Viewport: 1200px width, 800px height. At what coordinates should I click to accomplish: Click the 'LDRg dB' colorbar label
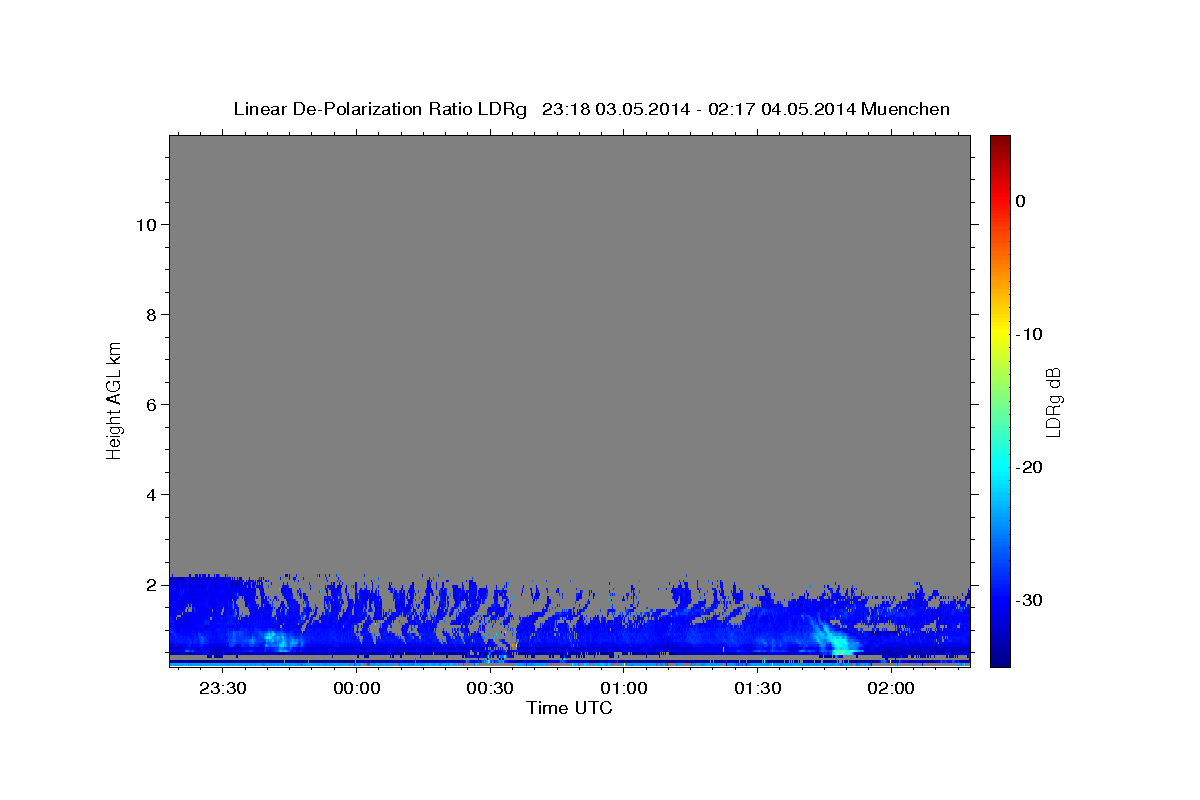[1053, 402]
